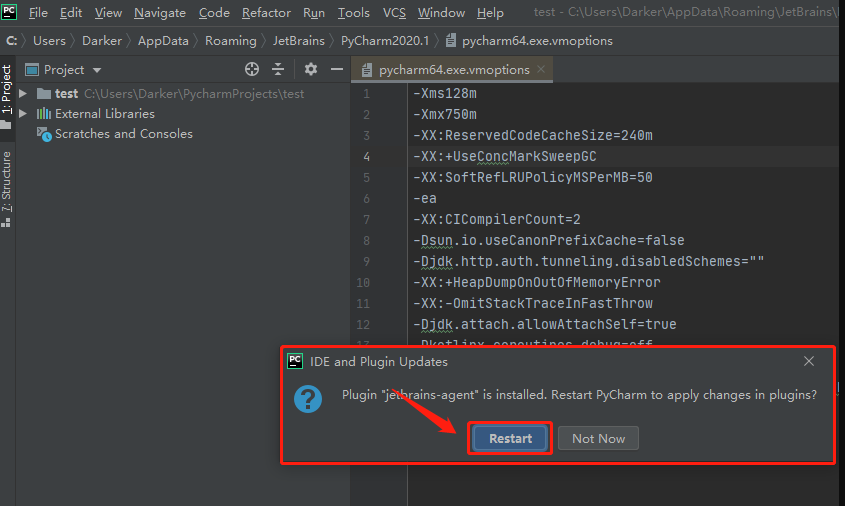Viewport: 845px width, 506px height.
Task: Click the Scratches and Consoles icon
Action: coord(44,134)
